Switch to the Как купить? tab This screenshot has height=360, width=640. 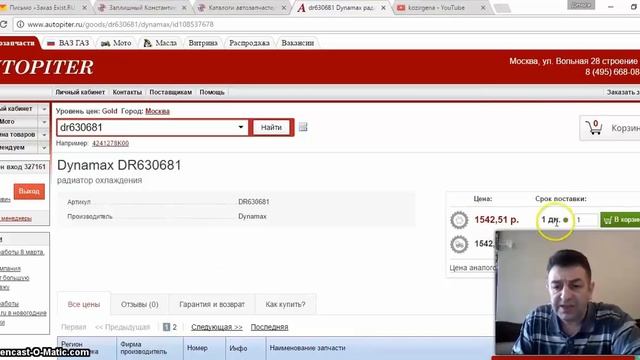[285, 304]
